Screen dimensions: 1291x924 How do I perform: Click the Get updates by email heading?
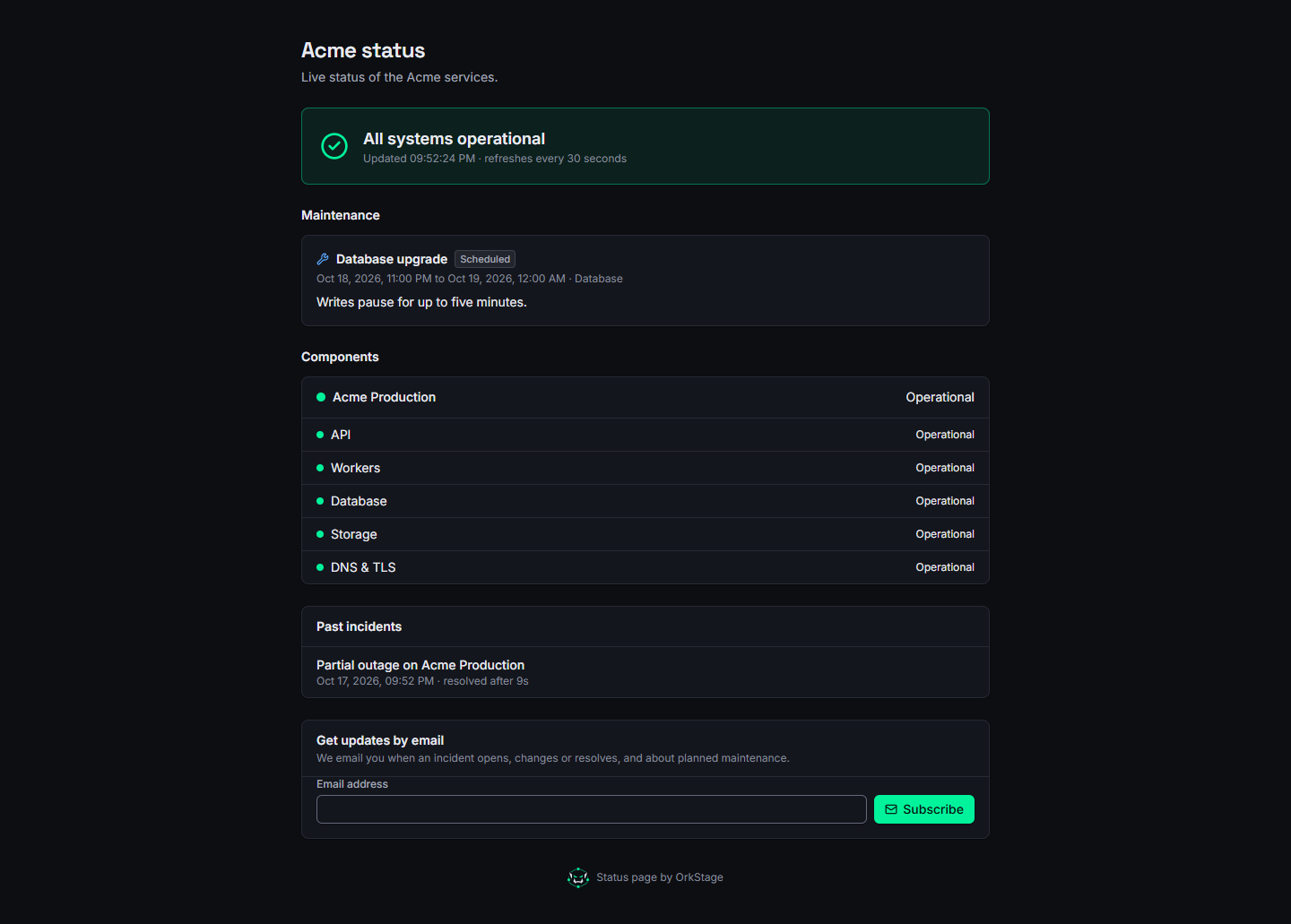click(380, 740)
